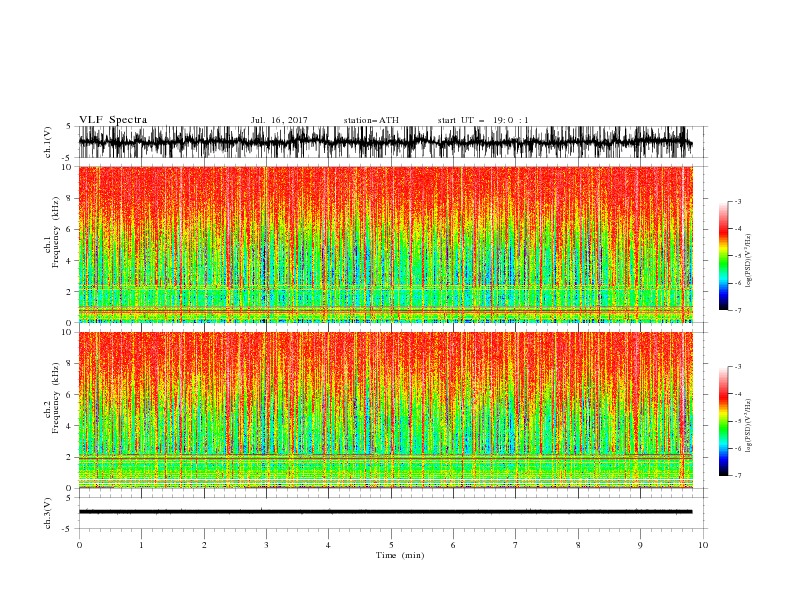Click the "ch.2 Frequency (kHz)" axis label
792x612 pixels.
(x=52, y=398)
